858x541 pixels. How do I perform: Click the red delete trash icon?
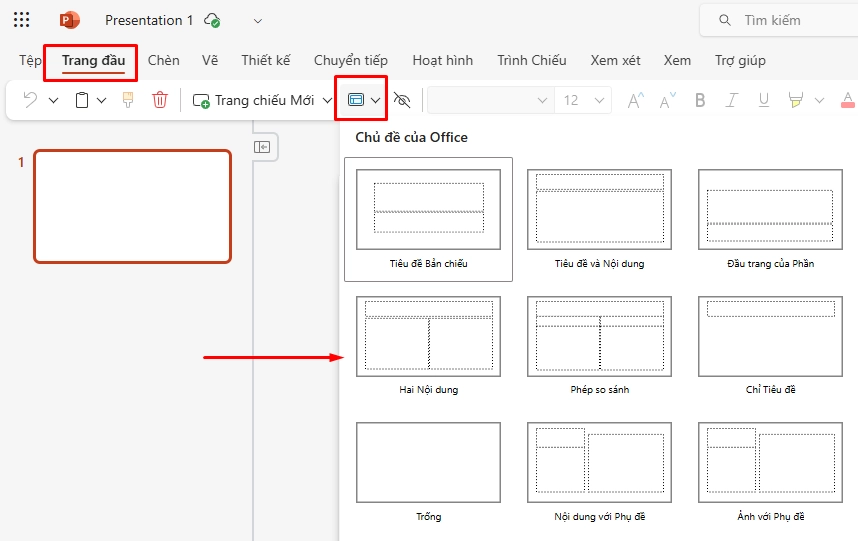(160, 100)
